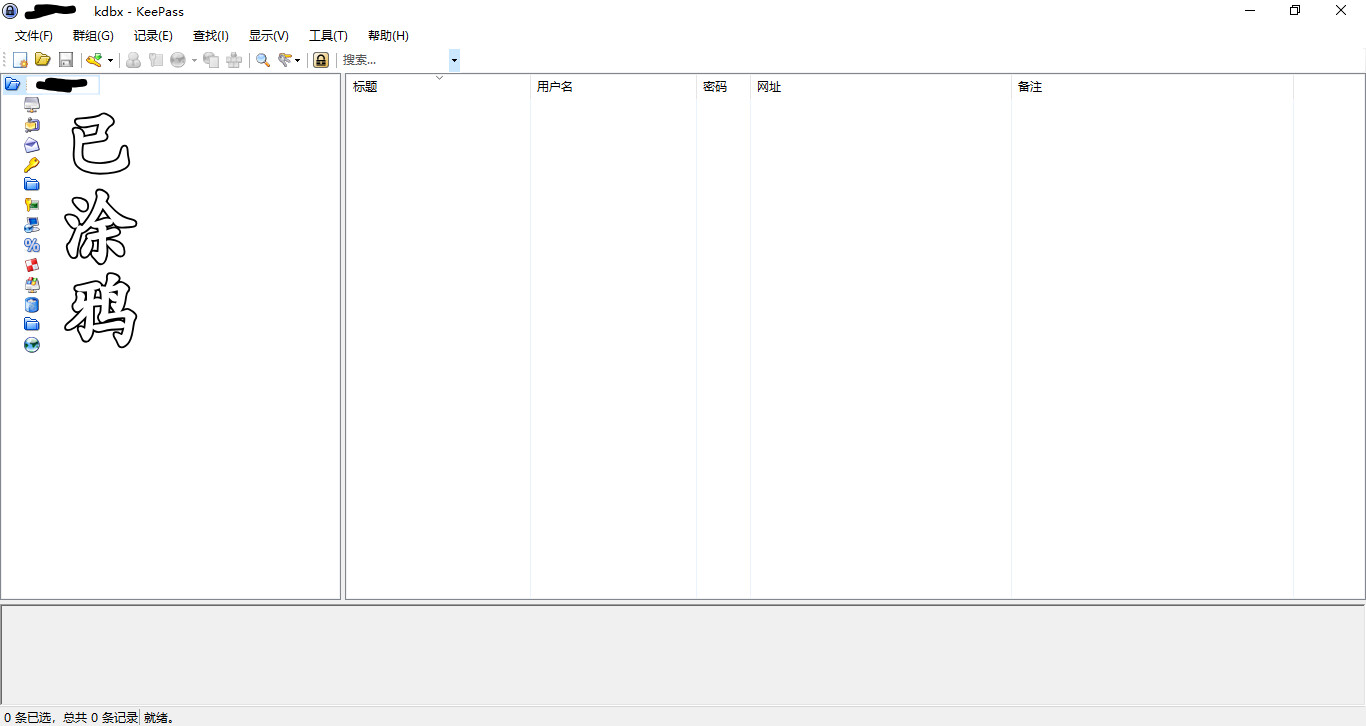Click the New database toolbar icon
The image size is (1366, 726).
point(20,60)
